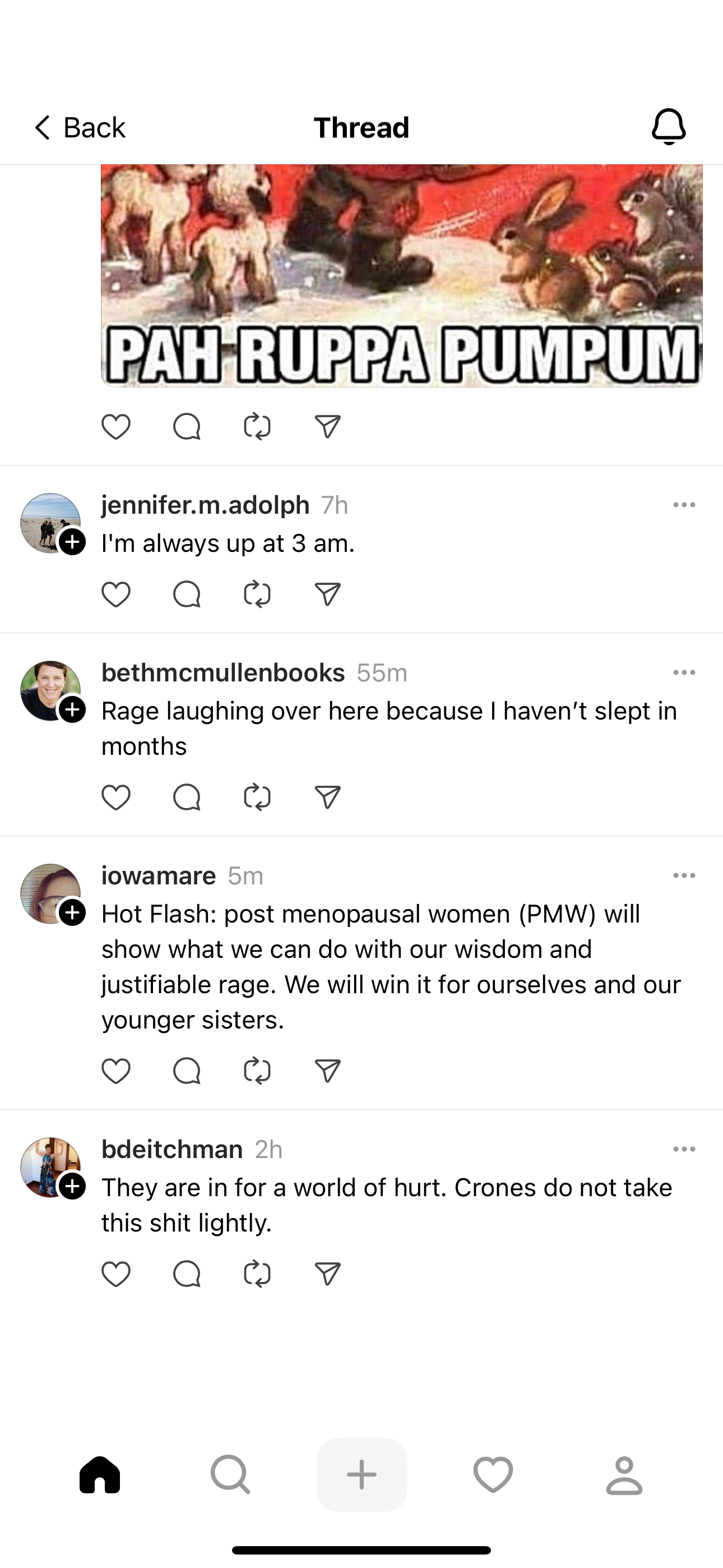
Task: Open bethmcmullenbooks' profile via username
Action: [x=223, y=672]
